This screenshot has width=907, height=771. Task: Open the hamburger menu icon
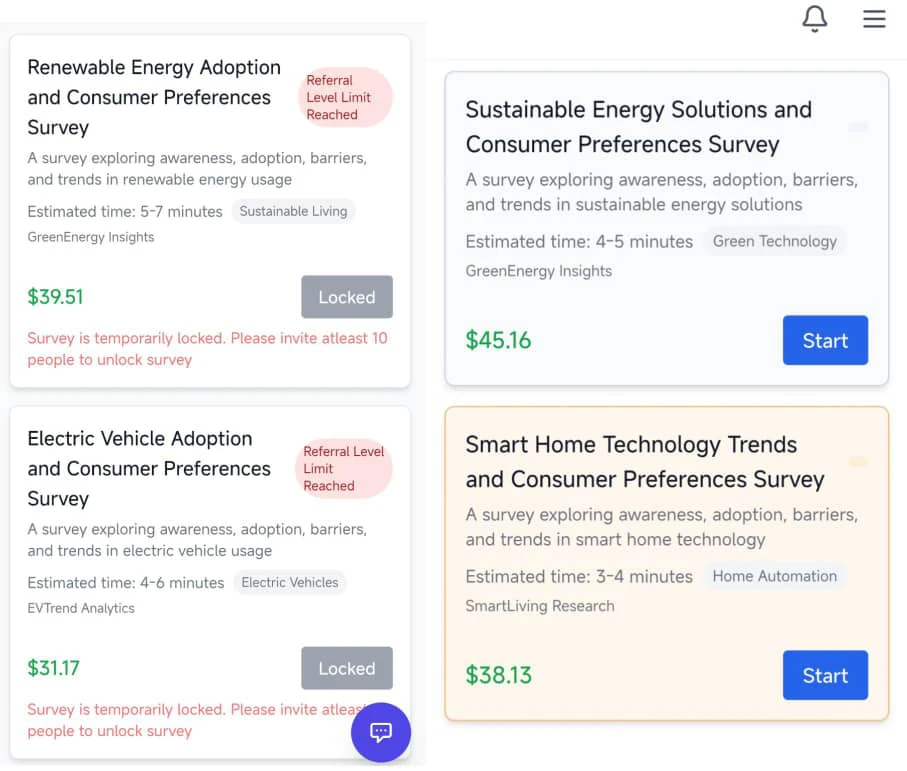point(874,19)
